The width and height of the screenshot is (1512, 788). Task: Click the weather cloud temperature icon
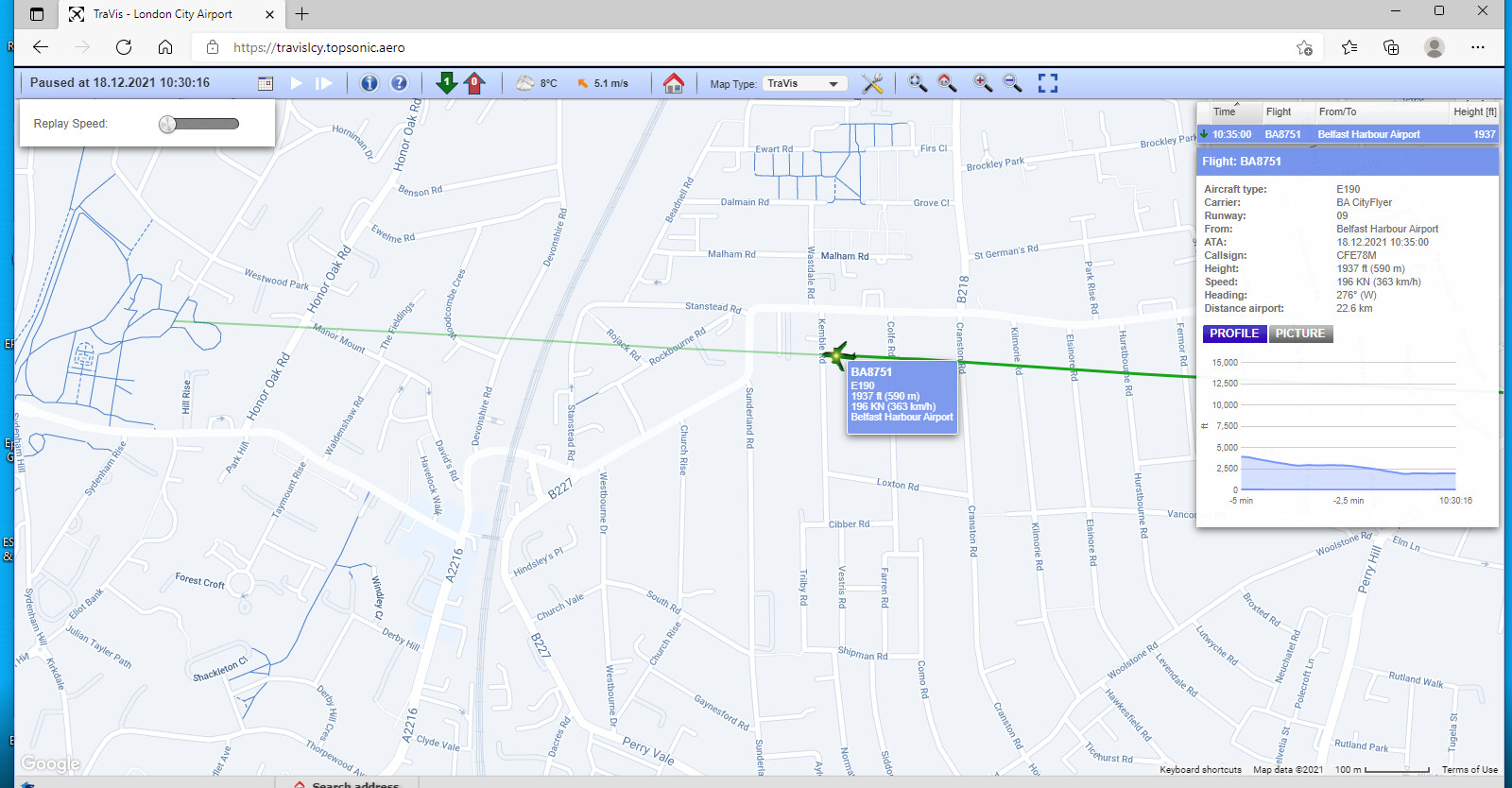pyautogui.click(x=525, y=83)
